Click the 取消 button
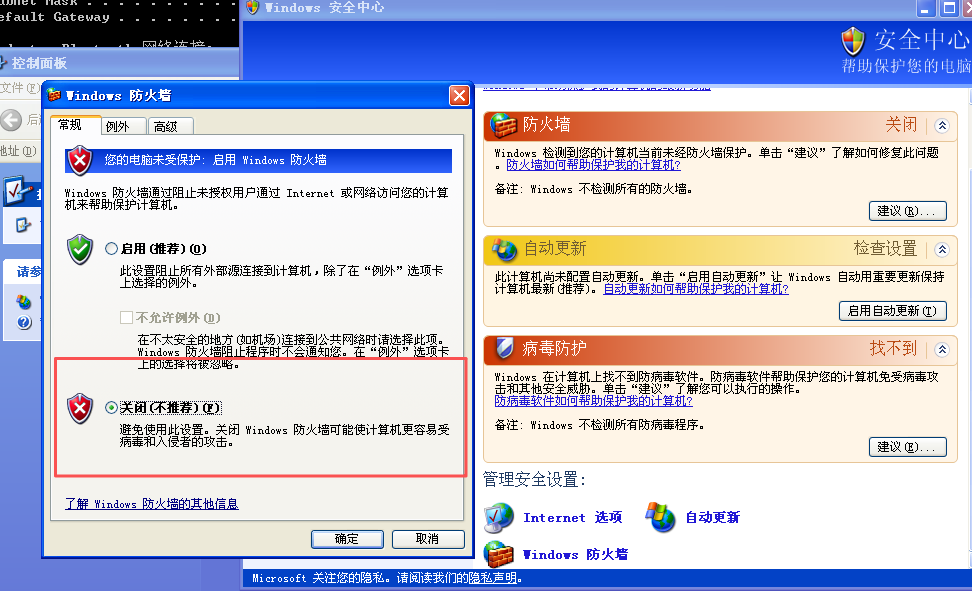972x591 pixels. pos(428,539)
